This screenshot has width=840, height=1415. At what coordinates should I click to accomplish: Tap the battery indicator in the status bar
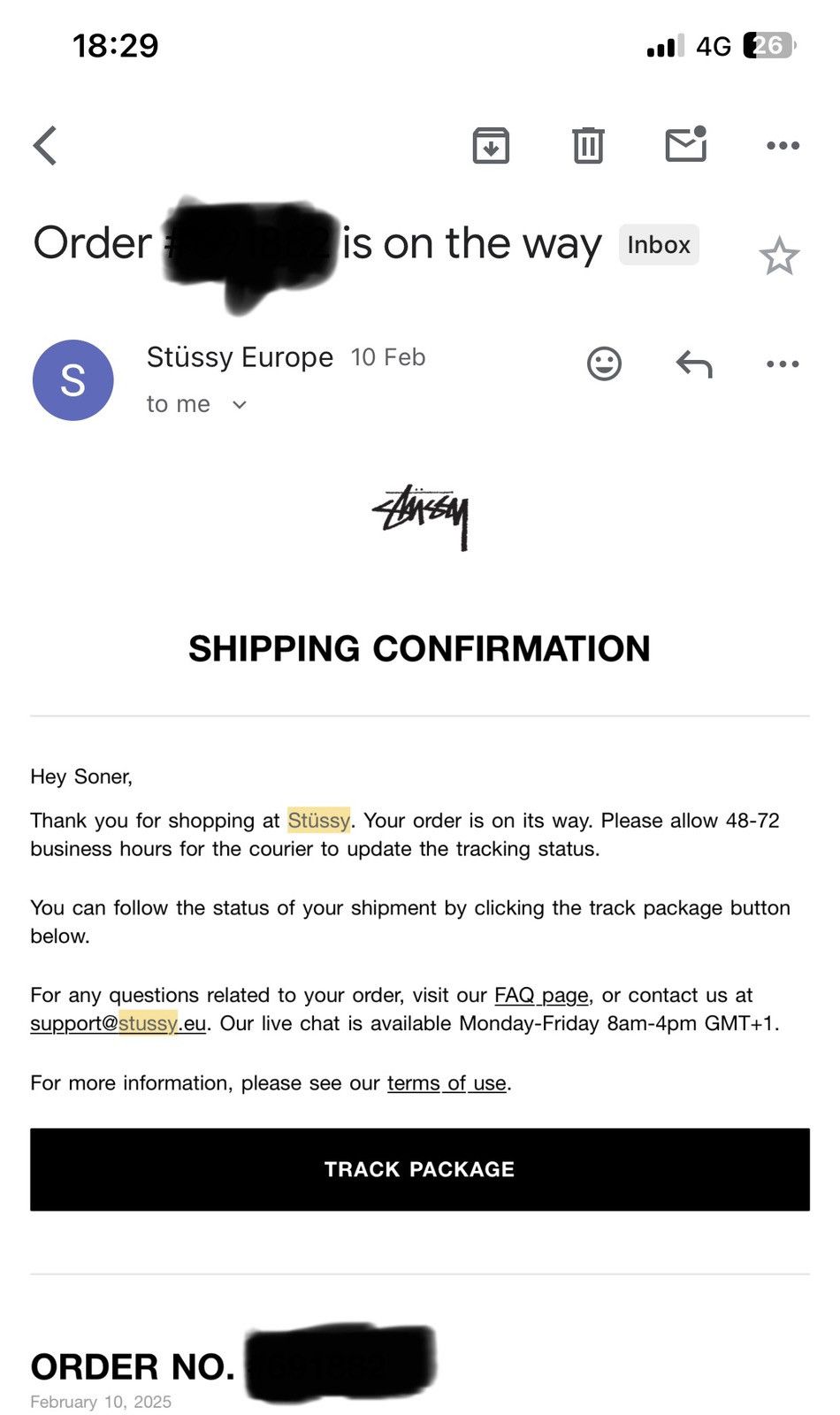(x=770, y=45)
